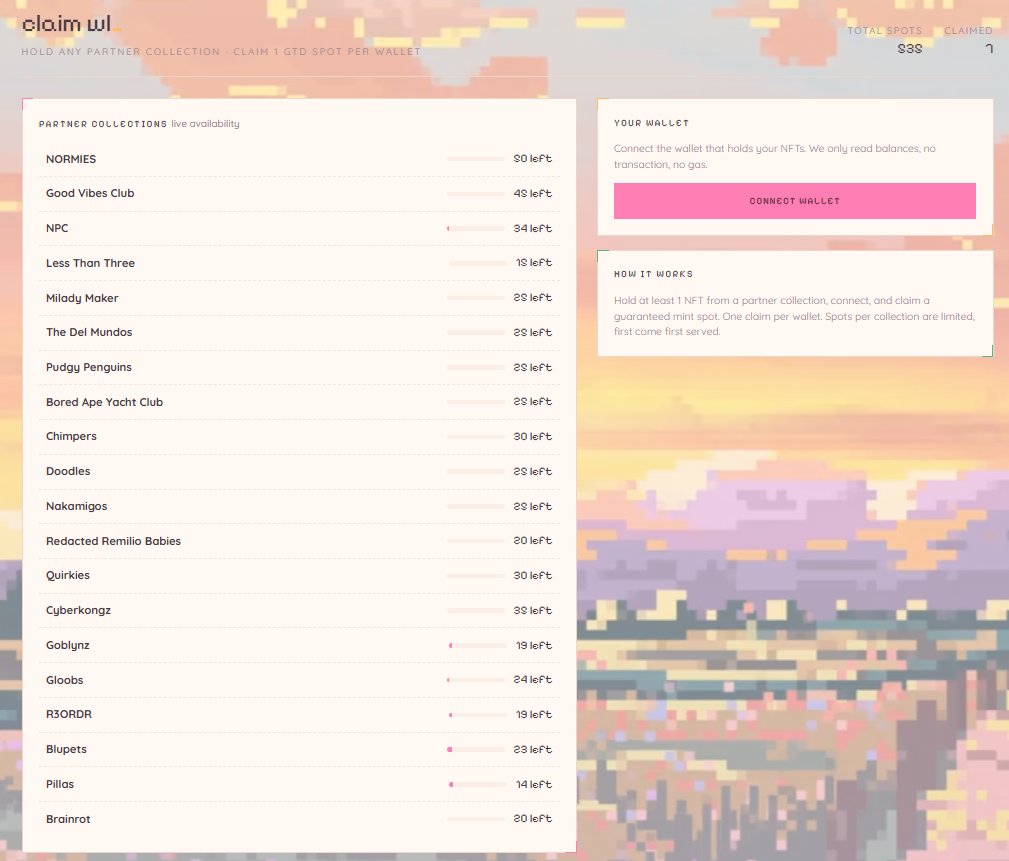Click the Claimed counter

968,40
